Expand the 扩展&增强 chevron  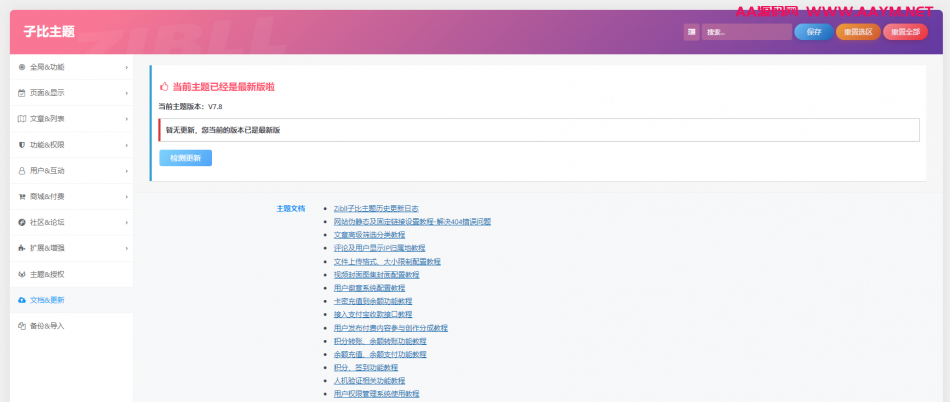127,248
